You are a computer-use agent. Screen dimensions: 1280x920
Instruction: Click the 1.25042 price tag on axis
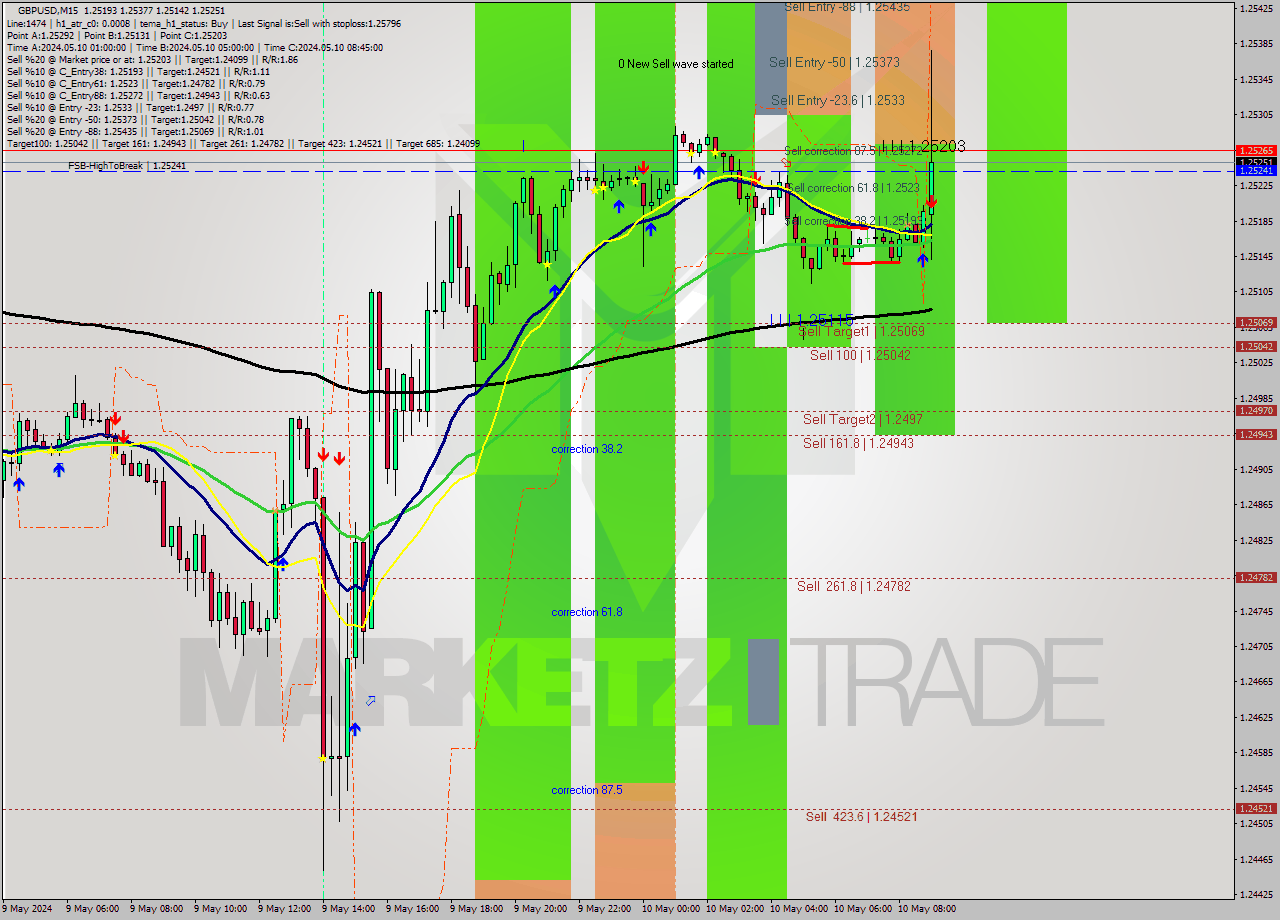1256,347
